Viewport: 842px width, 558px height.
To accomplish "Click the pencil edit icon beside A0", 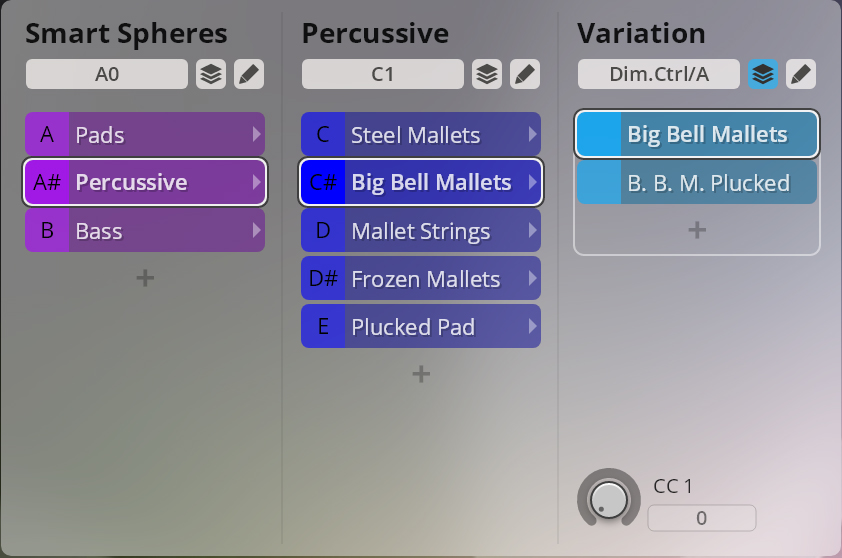I will (x=249, y=74).
